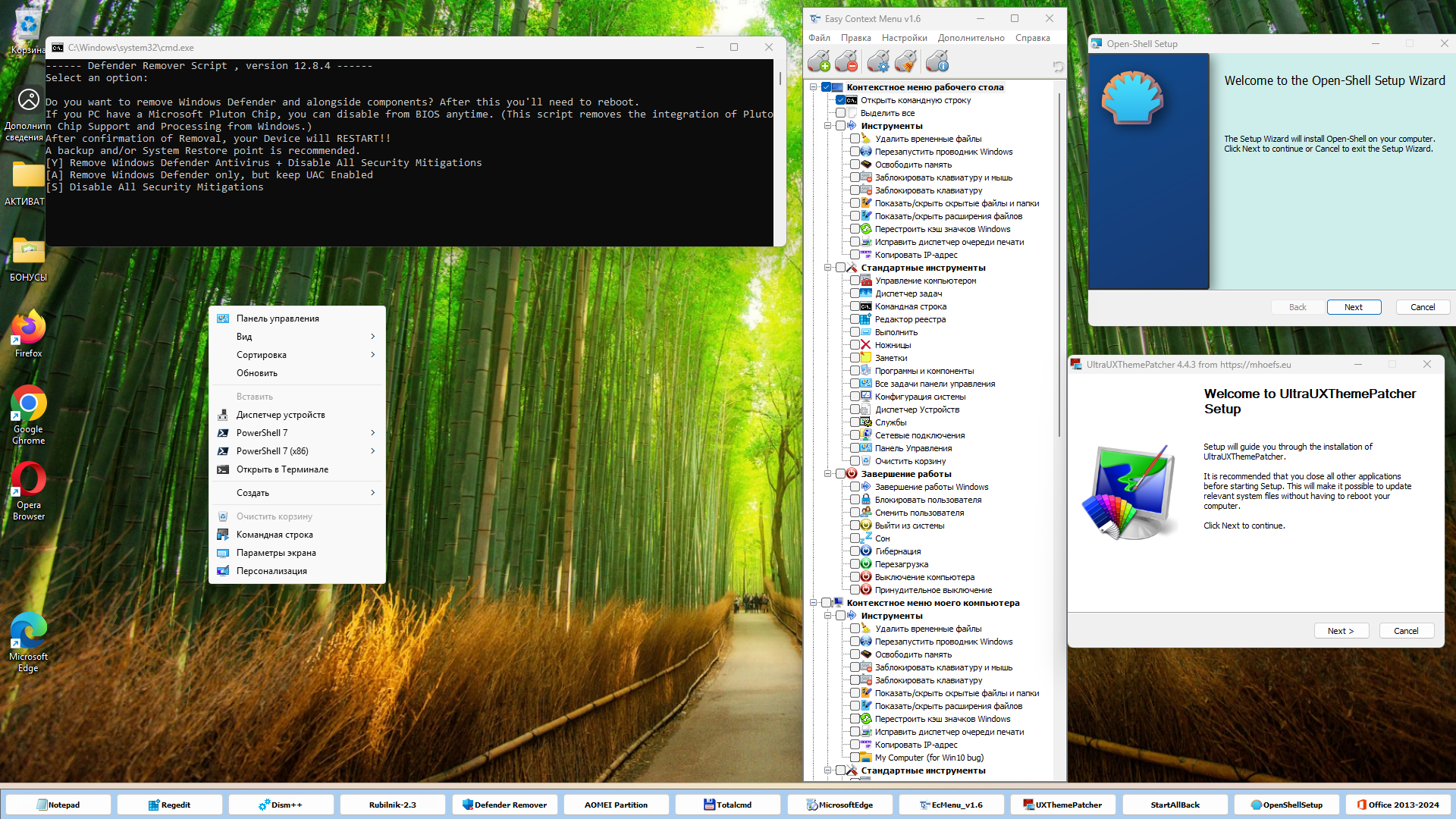
Task: Collapse first Стандартные инструменты group
Action: [828, 268]
